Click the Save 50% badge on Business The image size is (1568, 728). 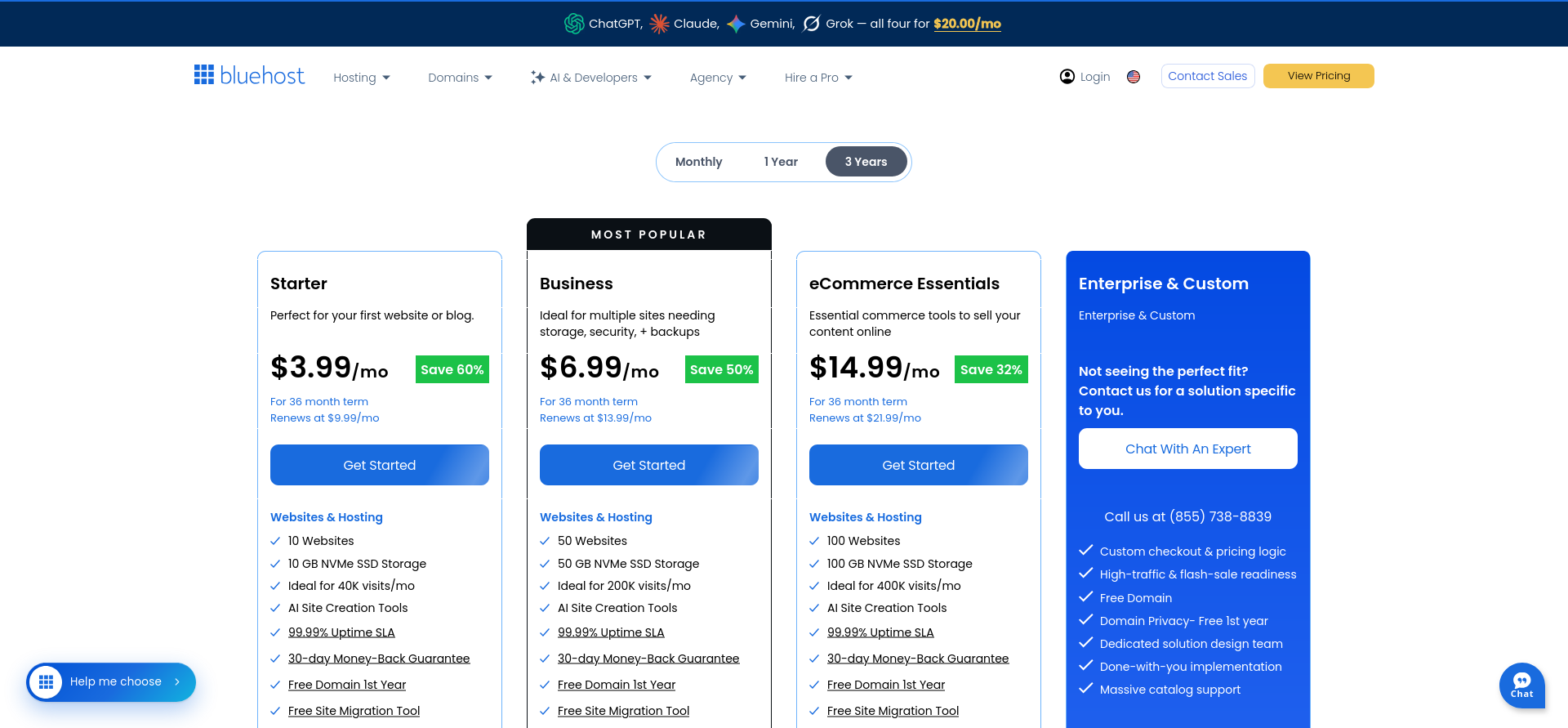(722, 369)
